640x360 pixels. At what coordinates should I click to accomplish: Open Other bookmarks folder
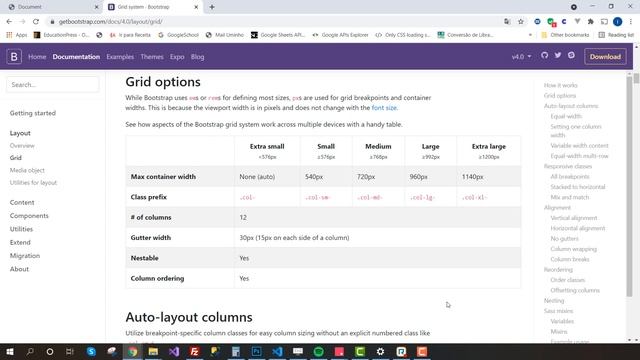pos(565,35)
